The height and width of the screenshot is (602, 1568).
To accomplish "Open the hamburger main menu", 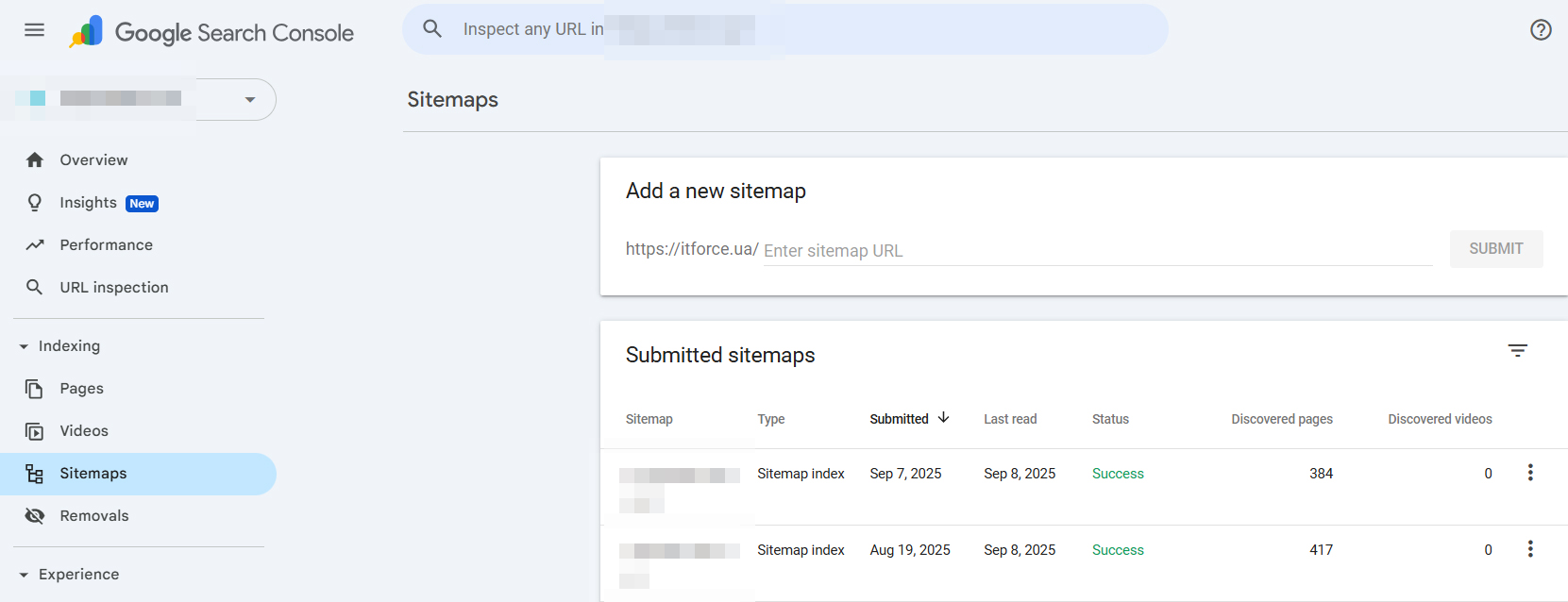I will pos(35,29).
